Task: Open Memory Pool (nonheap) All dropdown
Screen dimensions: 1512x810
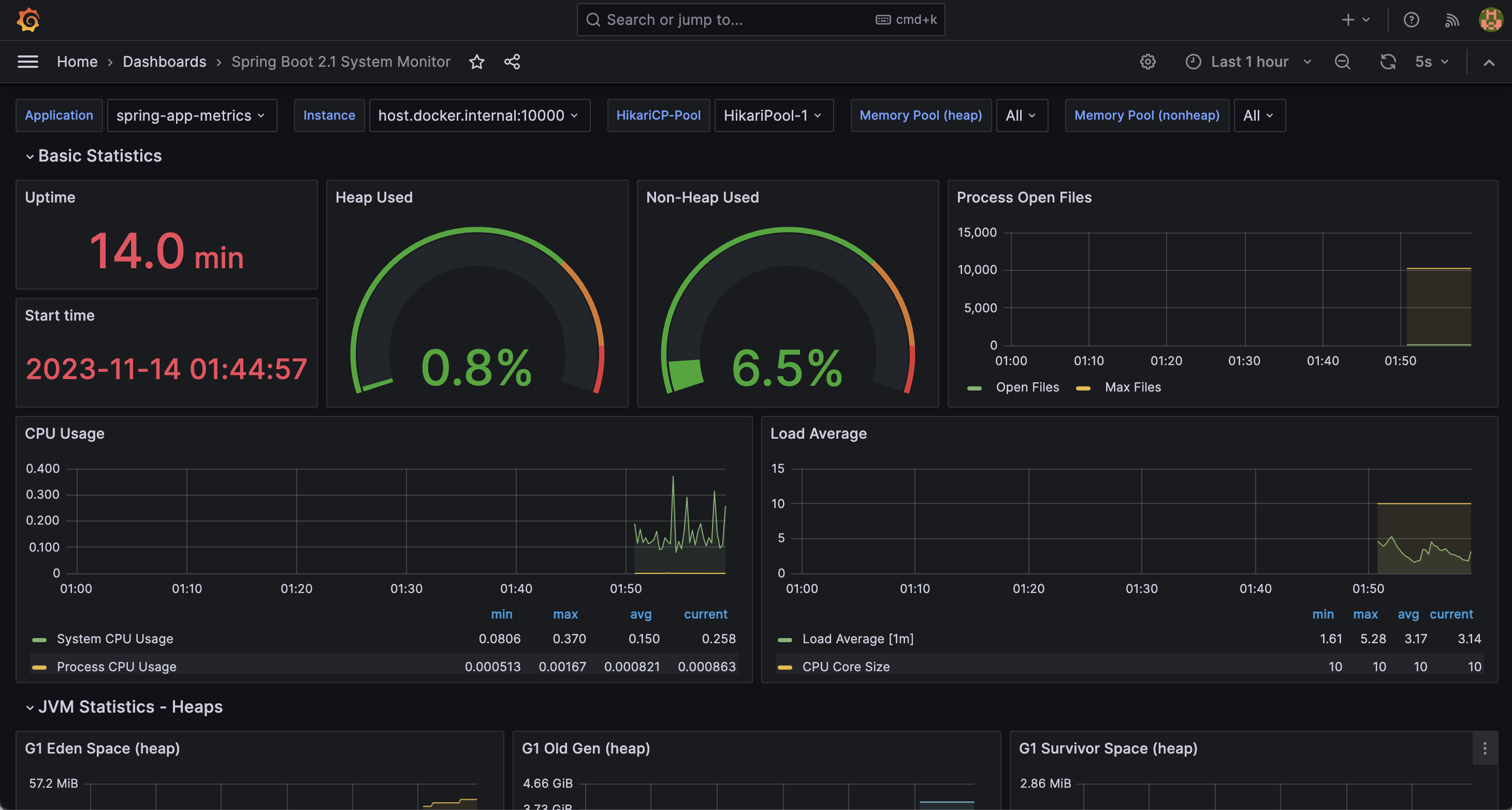Action: coord(1259,115)
